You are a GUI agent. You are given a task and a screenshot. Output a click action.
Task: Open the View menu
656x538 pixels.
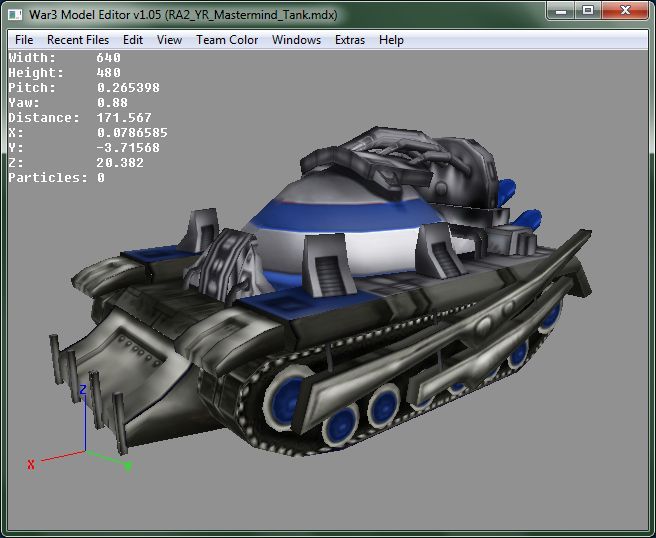pyautogui.click(x=169, y=40)
